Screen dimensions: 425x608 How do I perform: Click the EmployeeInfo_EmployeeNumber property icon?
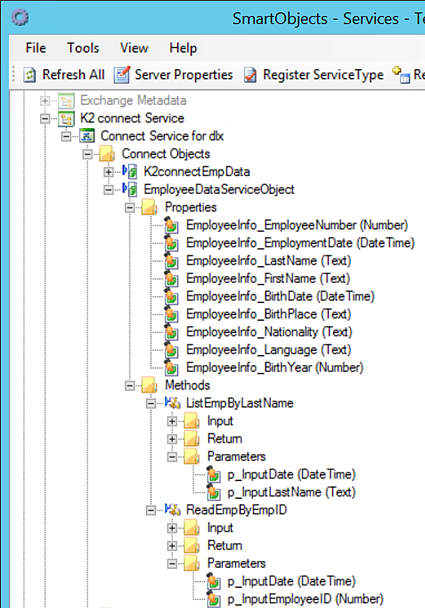pyautogui.click(x=171, y=225)
